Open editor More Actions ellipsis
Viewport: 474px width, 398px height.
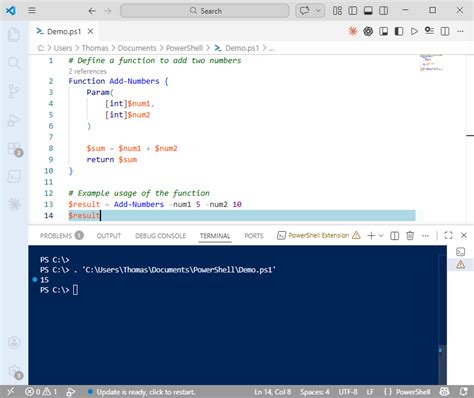[x=460, y=31]
